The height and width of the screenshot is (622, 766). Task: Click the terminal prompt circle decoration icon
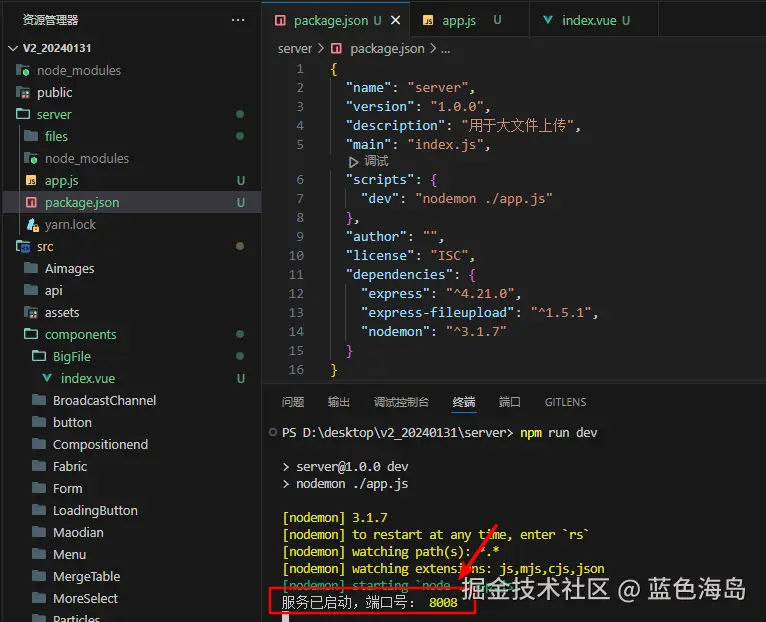[x=273, y=432]
